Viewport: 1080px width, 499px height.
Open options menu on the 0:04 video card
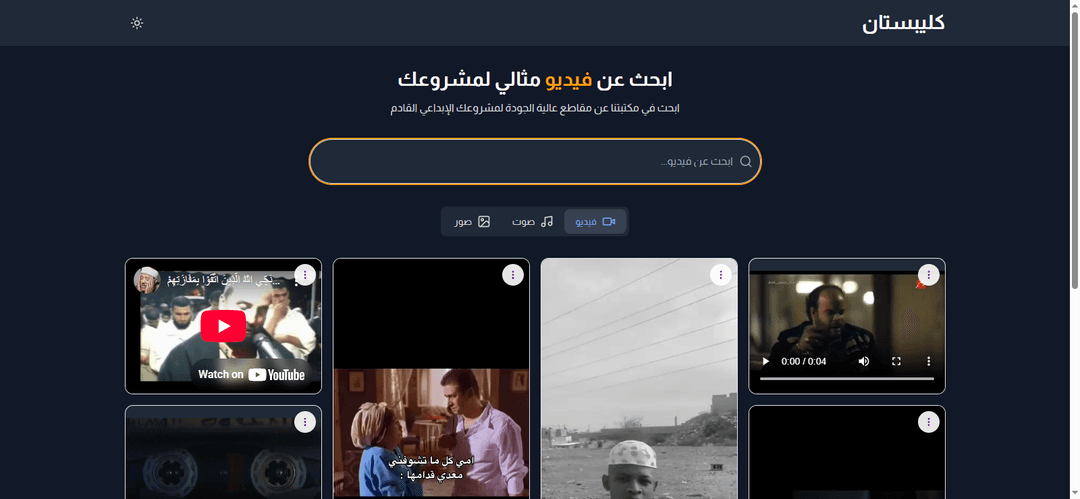(x=928, y=275)
